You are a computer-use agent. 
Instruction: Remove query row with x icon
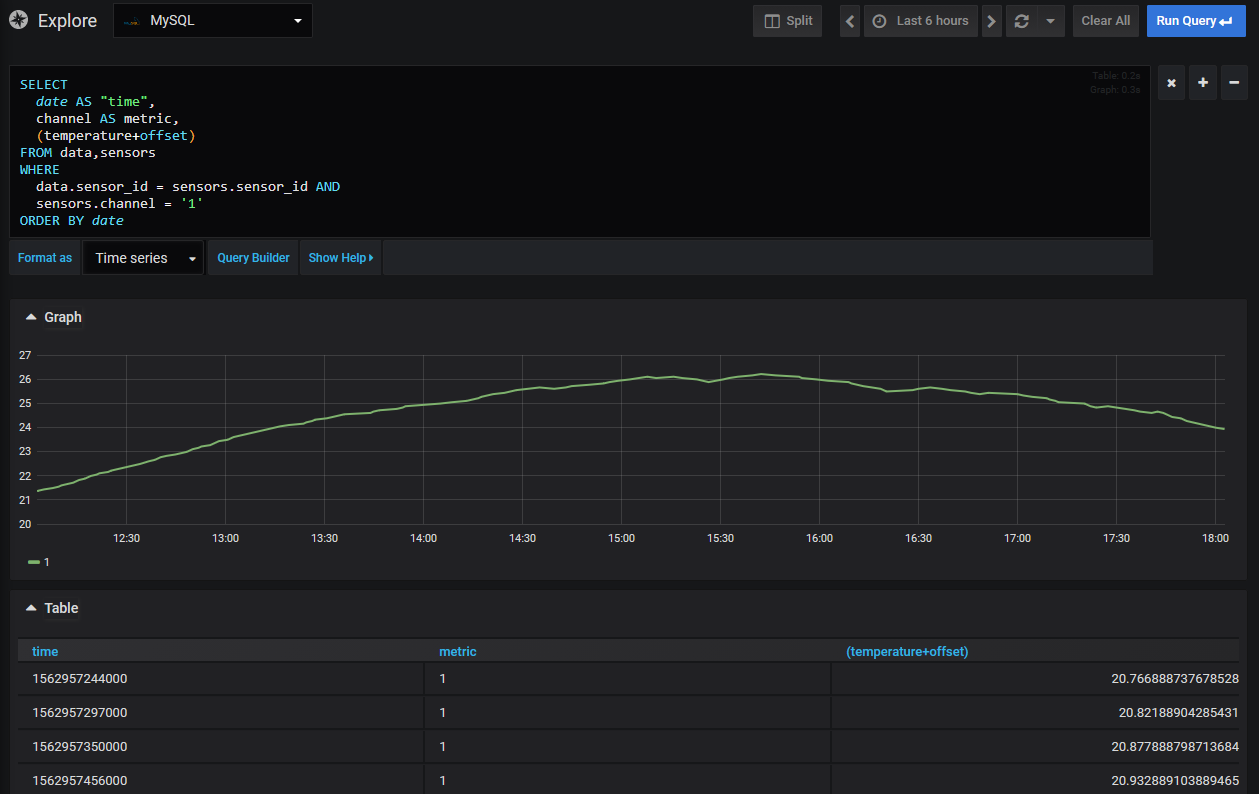(1171, 83)
